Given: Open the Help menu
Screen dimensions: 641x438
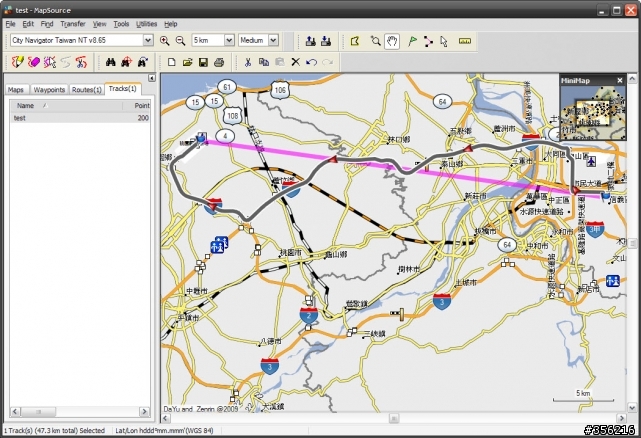Looking at the screenshot, I should coord(170,24).
